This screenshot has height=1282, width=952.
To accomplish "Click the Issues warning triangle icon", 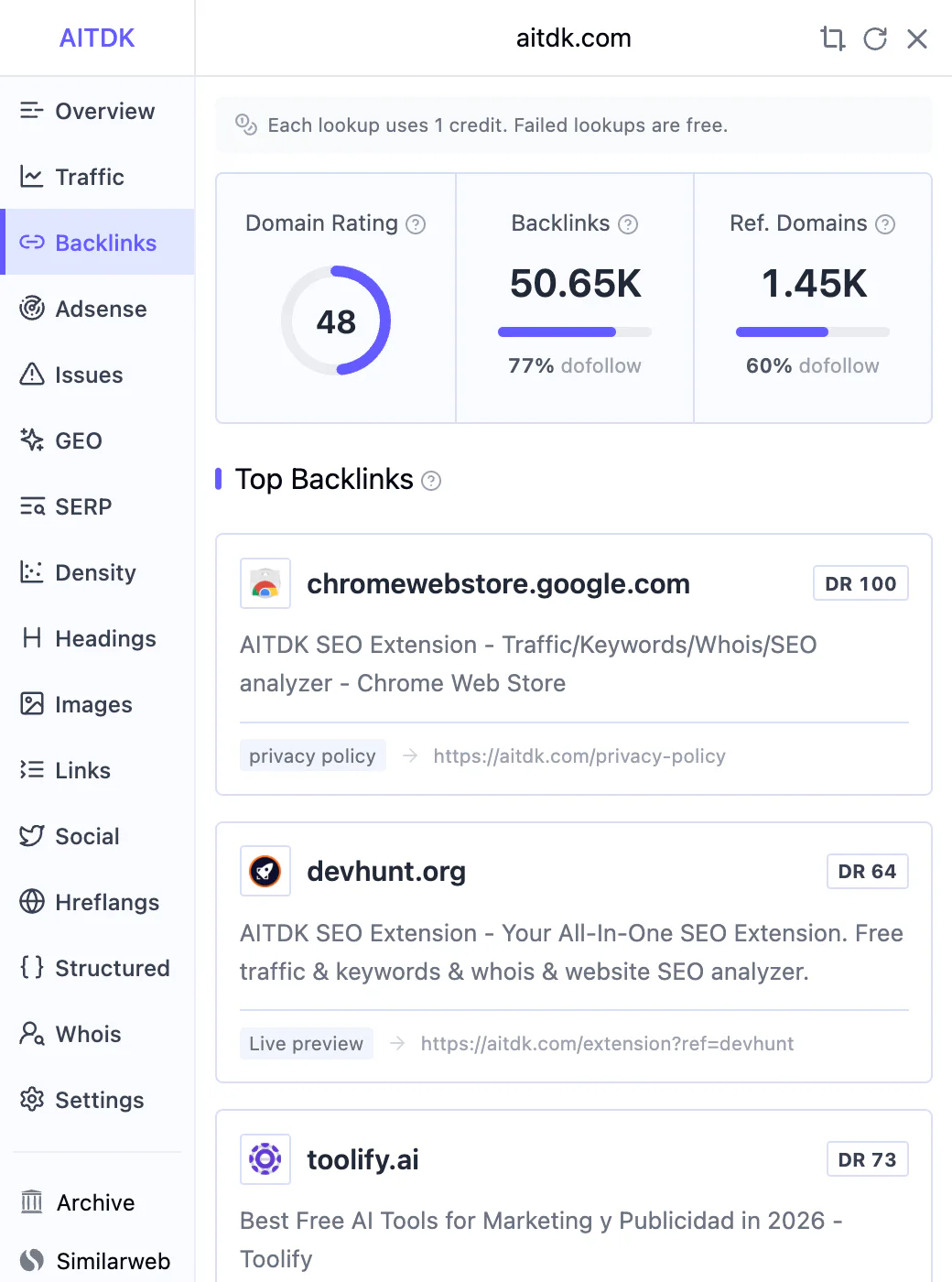I will [32, 375].
